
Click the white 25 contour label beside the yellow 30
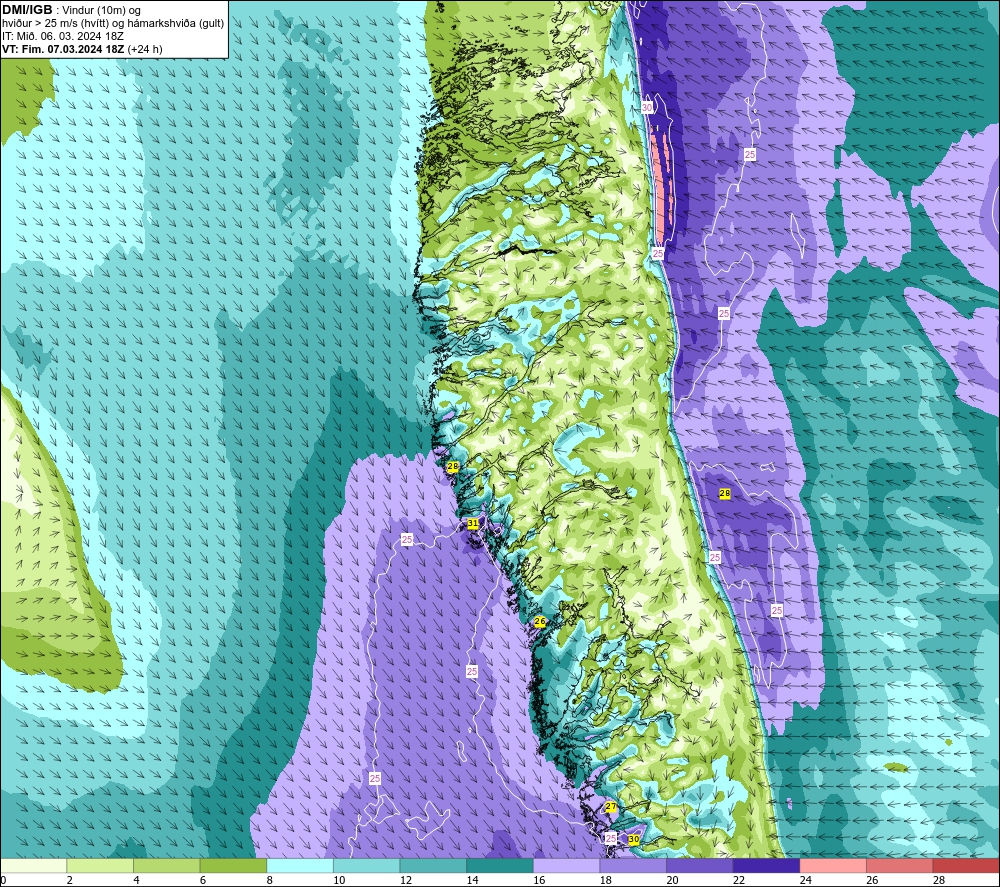pos(611,838)
